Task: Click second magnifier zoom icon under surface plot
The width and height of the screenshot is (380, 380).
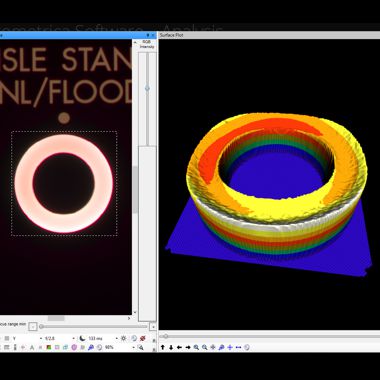Action: (205, 347)
